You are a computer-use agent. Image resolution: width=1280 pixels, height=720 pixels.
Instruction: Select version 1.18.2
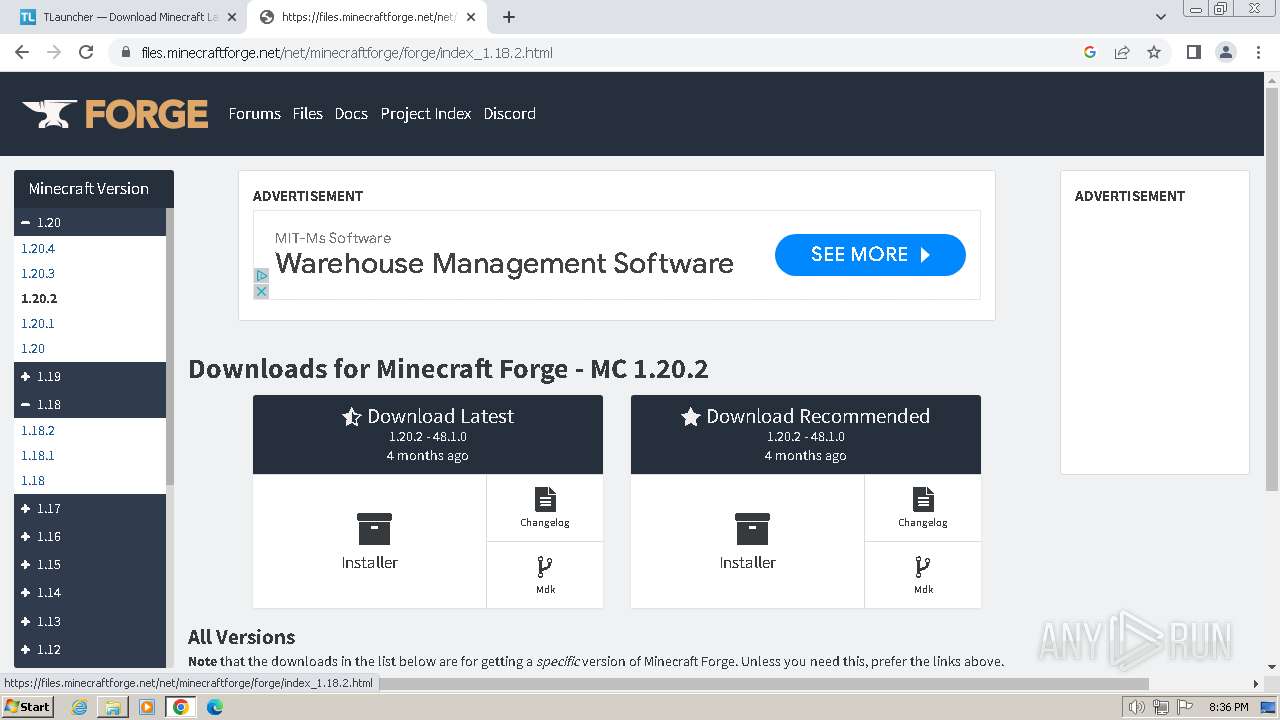pyautogui.click(x=38, y=430)
